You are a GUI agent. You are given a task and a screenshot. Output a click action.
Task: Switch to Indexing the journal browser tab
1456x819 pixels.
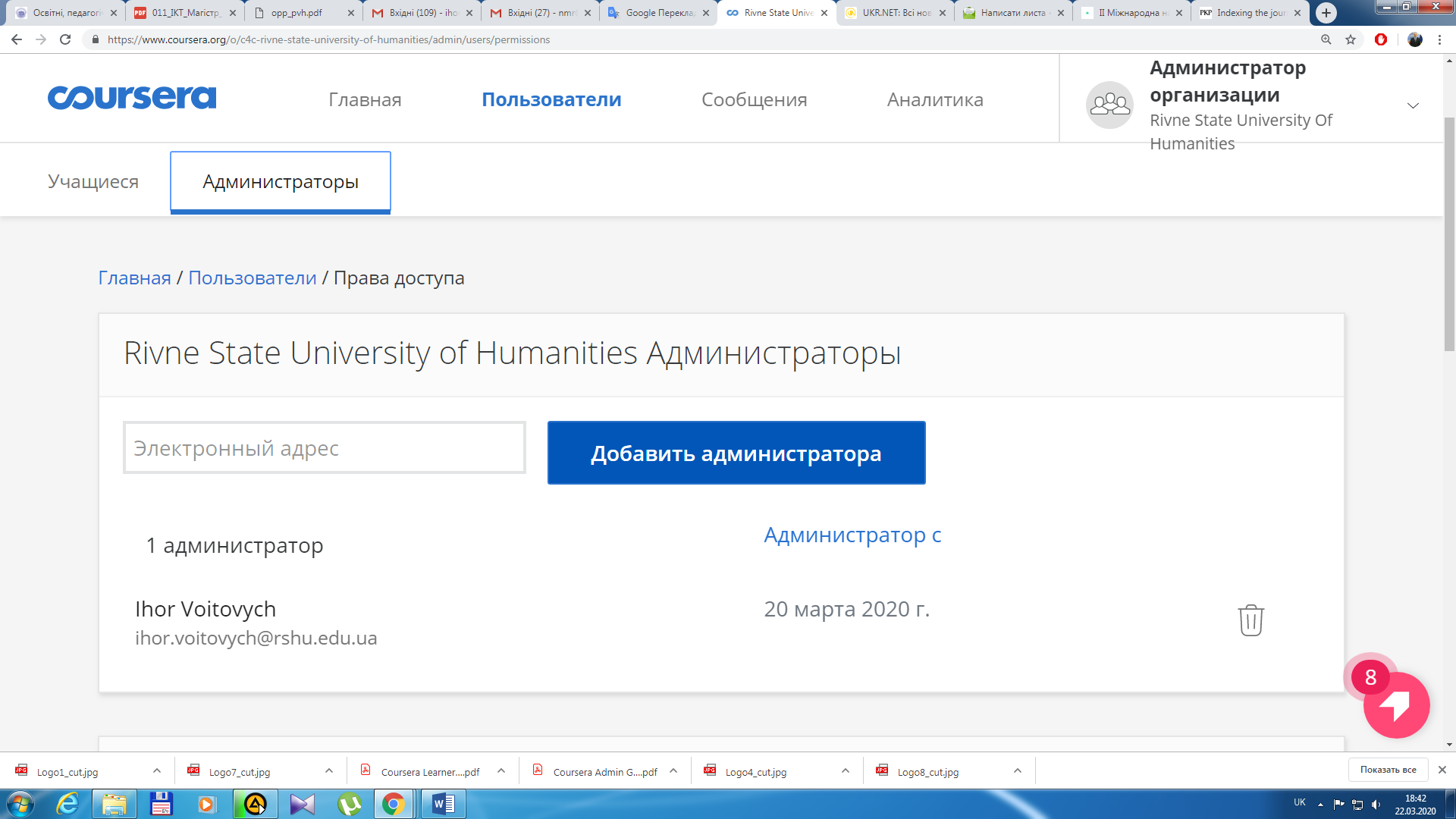1248,13
